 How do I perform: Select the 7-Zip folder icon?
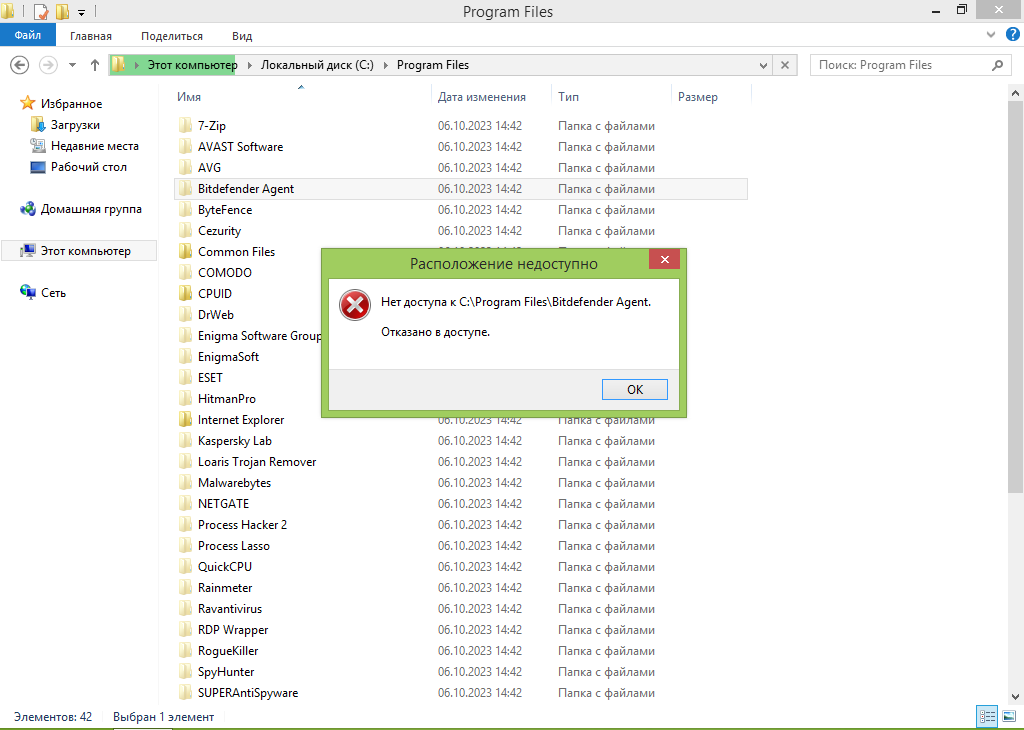point(185,125)
